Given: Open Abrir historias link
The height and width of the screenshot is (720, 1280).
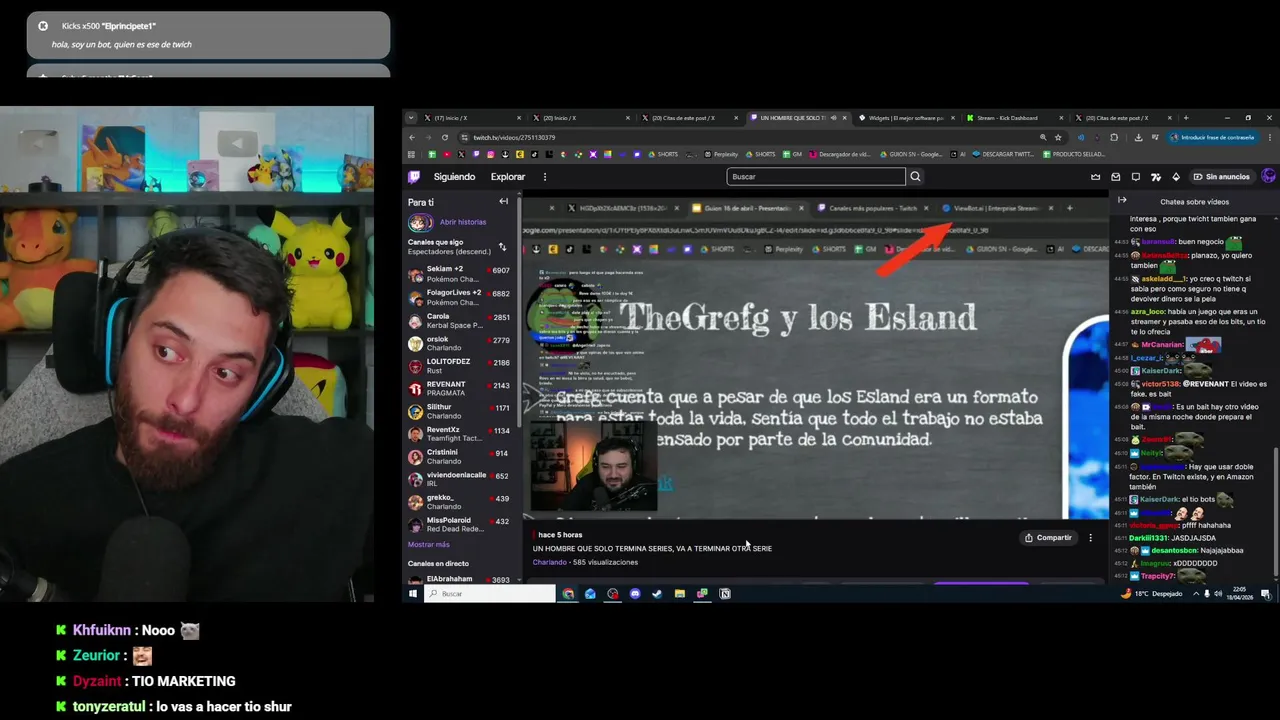Looking at the screenshot, I should (463, 222).
